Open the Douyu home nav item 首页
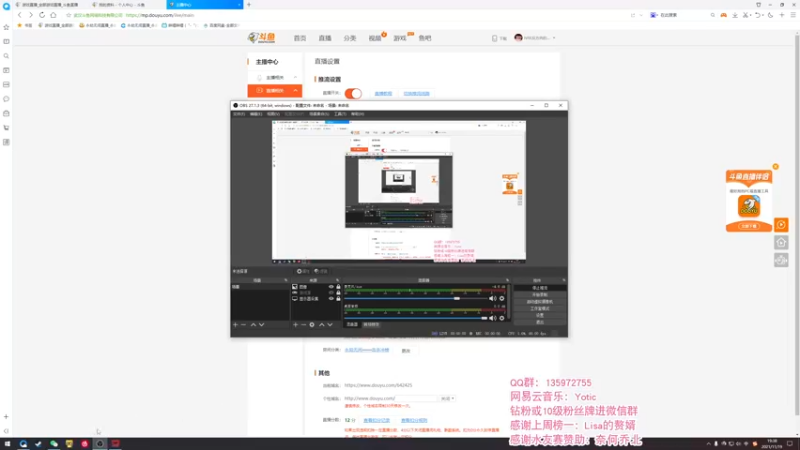Image resolution: width=800 pixels, height=450 pixels. [300, 38]
